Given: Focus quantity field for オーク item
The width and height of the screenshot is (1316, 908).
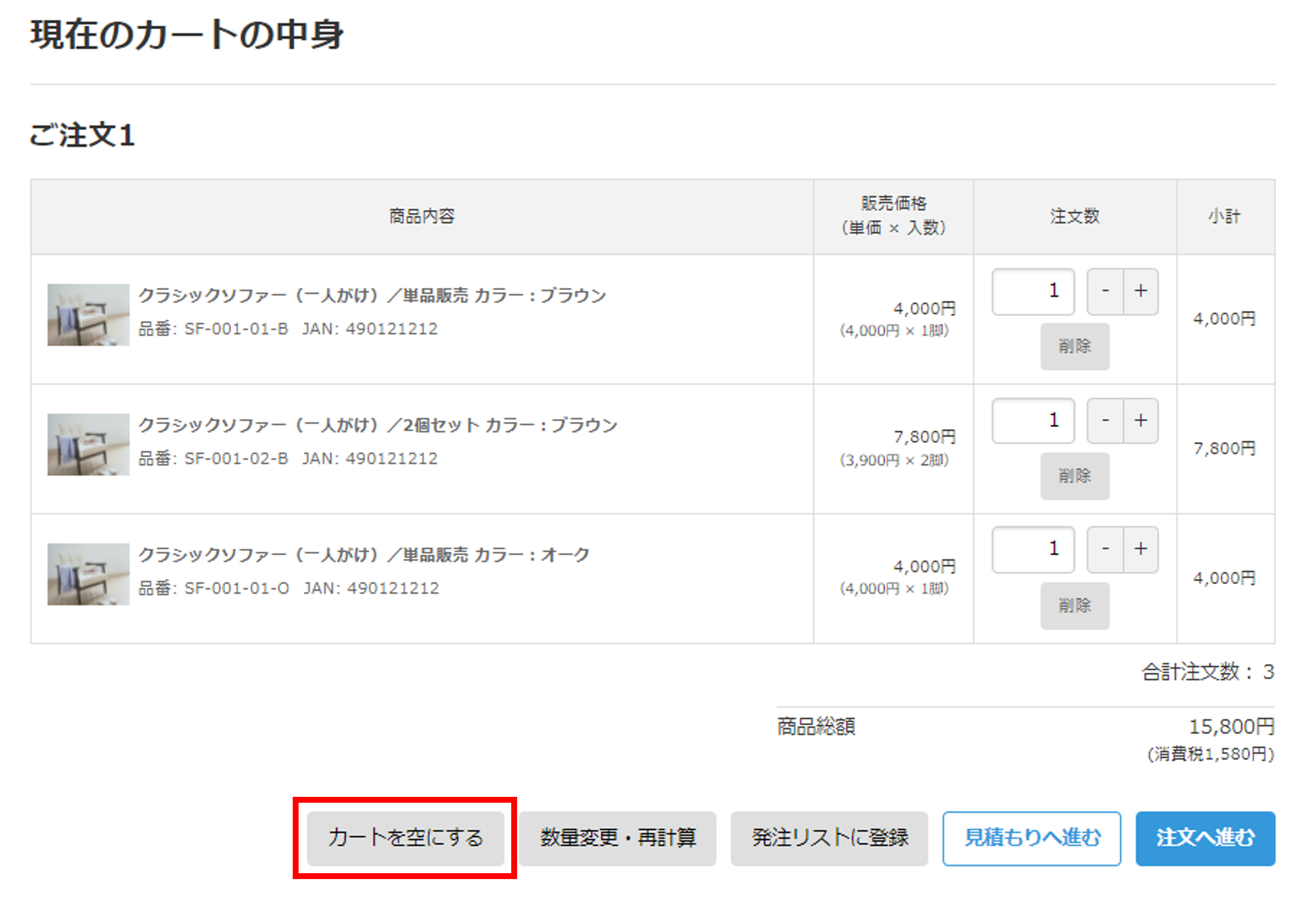Looking at the screenshot, I should coord(1033,549).
